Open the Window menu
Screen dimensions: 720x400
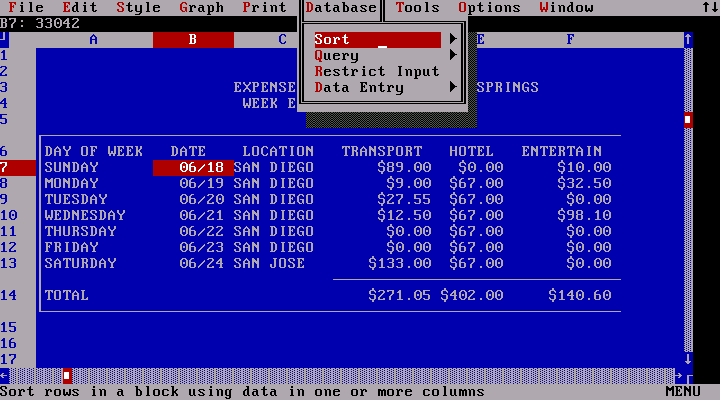coord(566,8)
